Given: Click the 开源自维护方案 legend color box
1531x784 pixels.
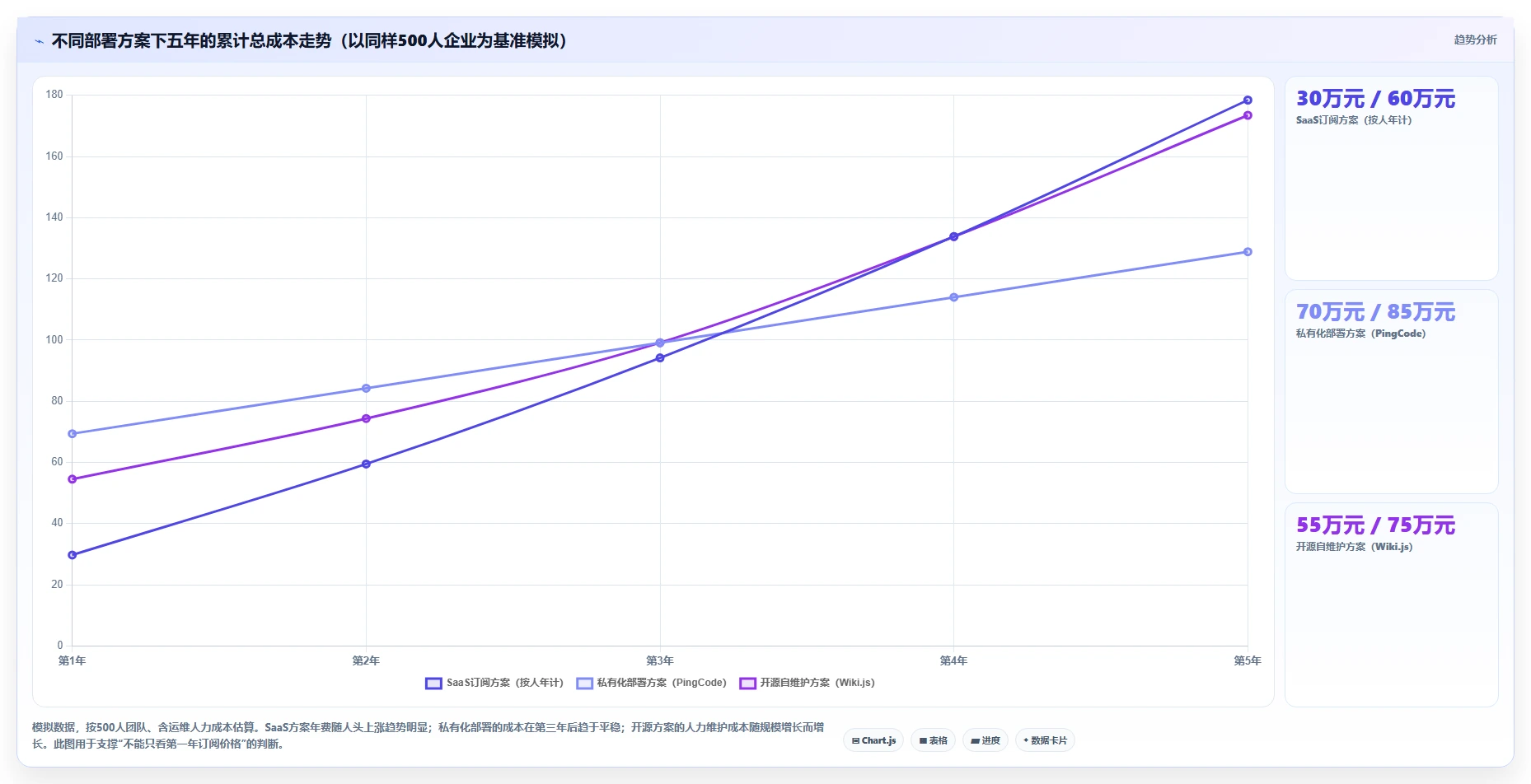Looking at the screenshot, I should click(x=747, y=683).
